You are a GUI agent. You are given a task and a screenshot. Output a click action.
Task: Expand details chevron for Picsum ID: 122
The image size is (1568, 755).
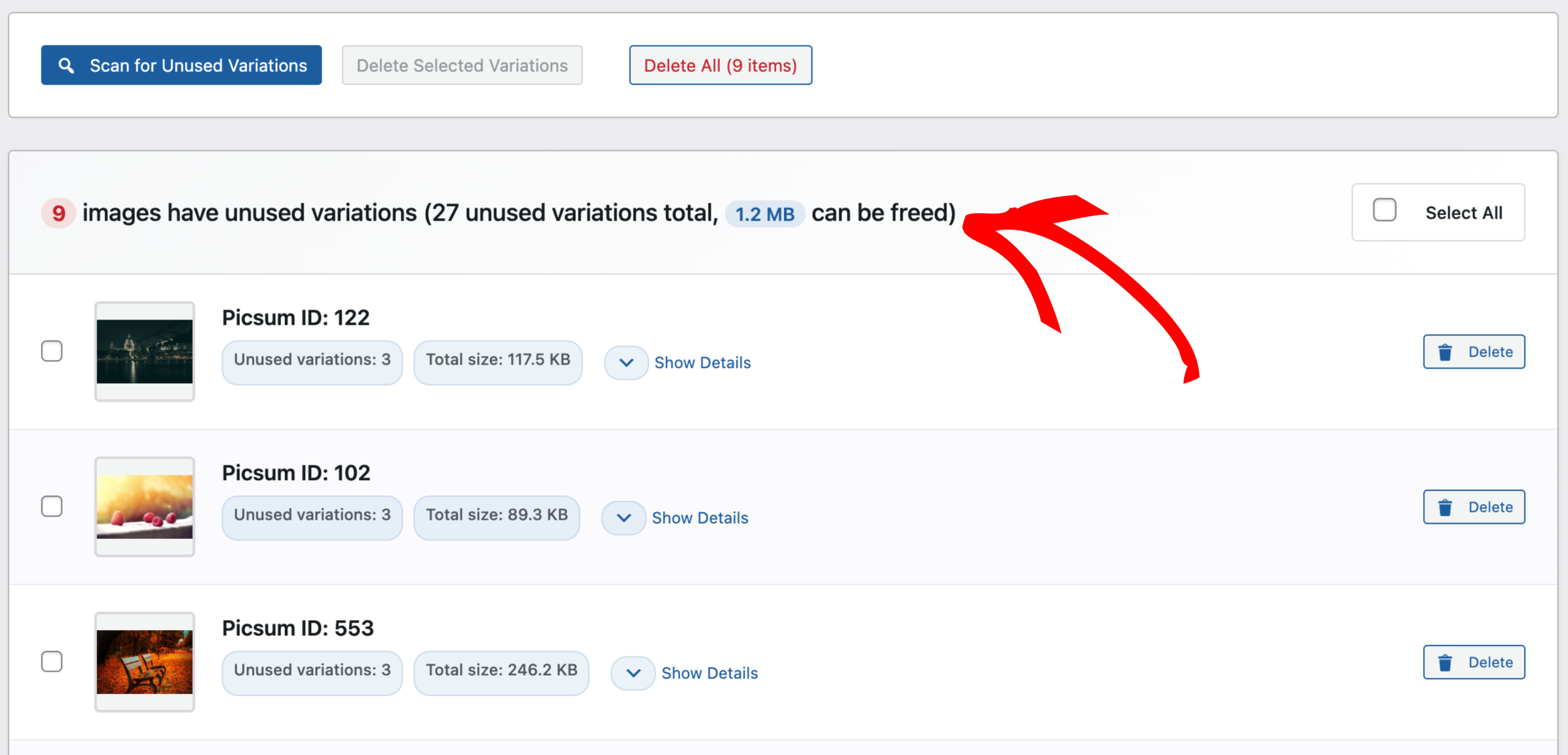point(626,362)
